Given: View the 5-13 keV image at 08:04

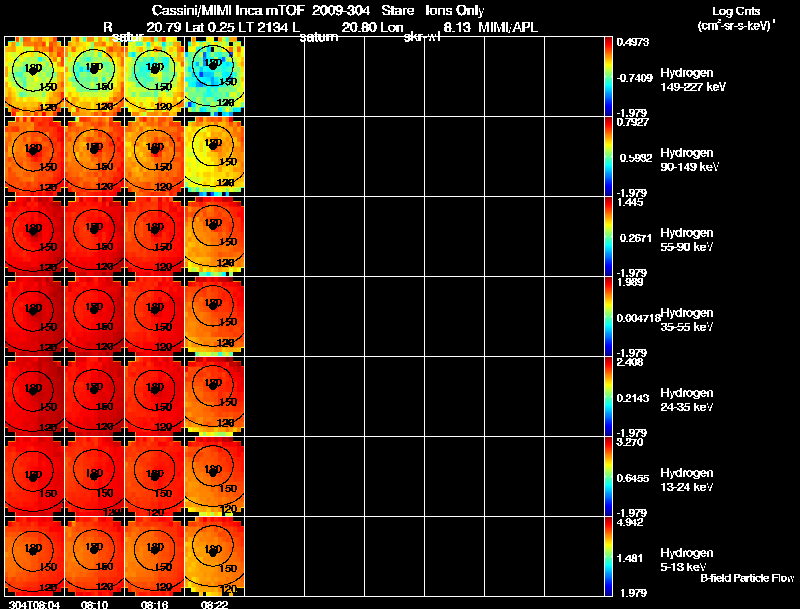Looking at the screenshot, I should point(34,556).
